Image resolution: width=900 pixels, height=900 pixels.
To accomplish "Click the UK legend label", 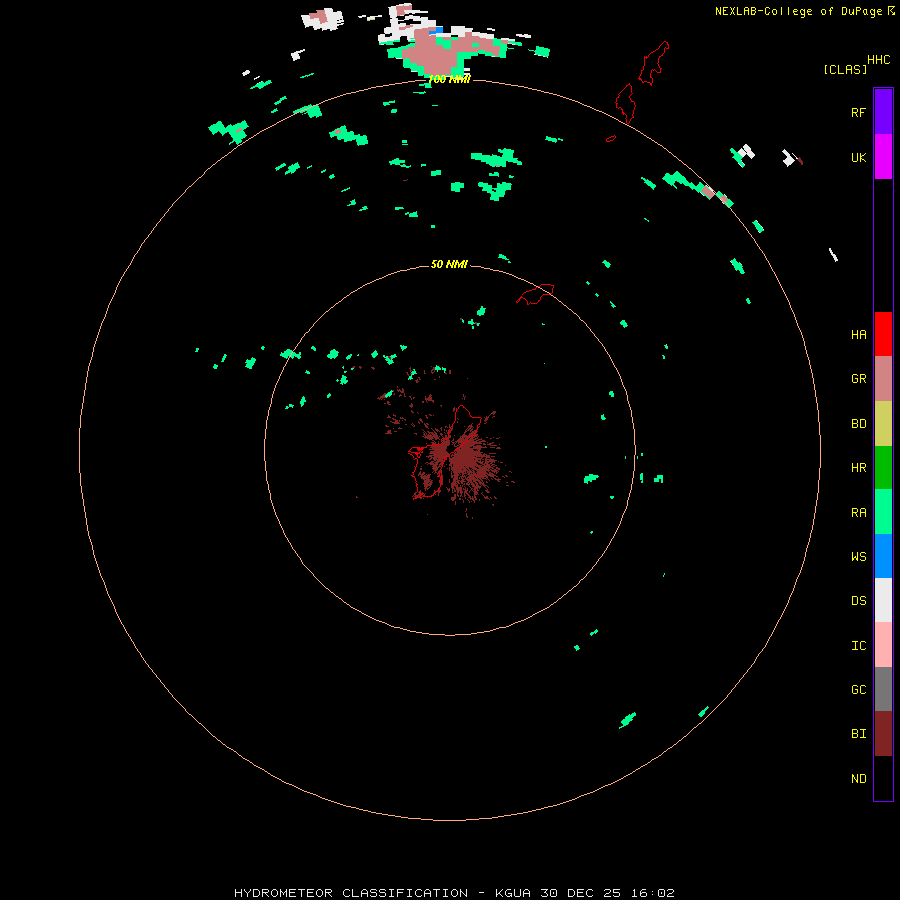I will [x=858, y=157].
